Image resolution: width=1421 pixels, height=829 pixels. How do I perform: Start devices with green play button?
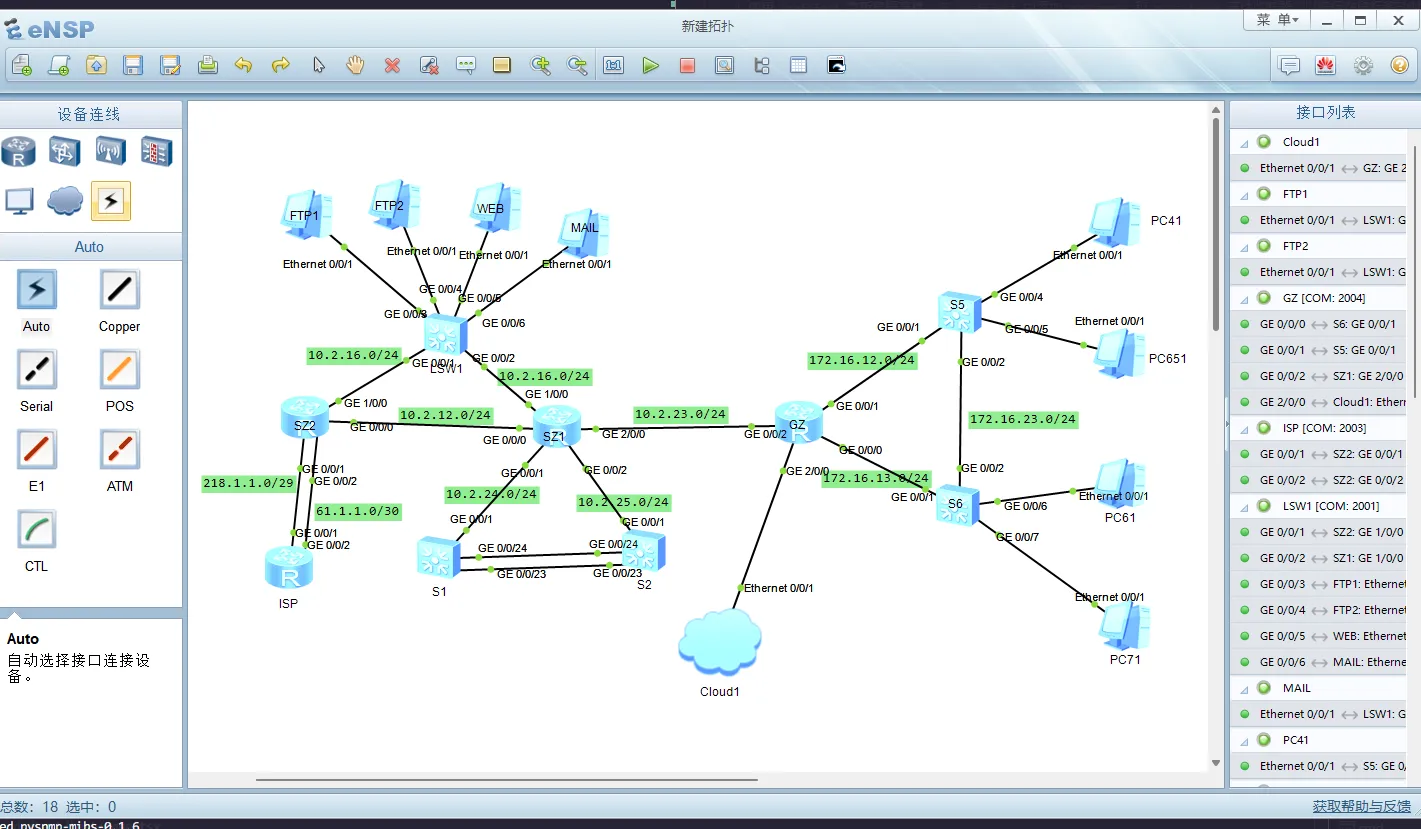[x=651, y=66]
